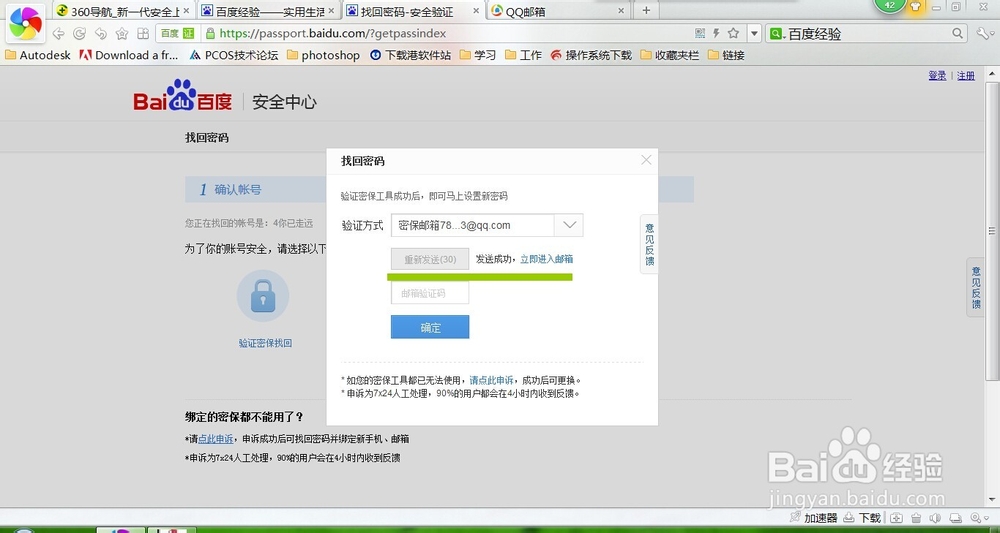The width and height of the screenshot is (1000, 533).
Task: Click 验证密保找回 link
Action: click(265, 343)
